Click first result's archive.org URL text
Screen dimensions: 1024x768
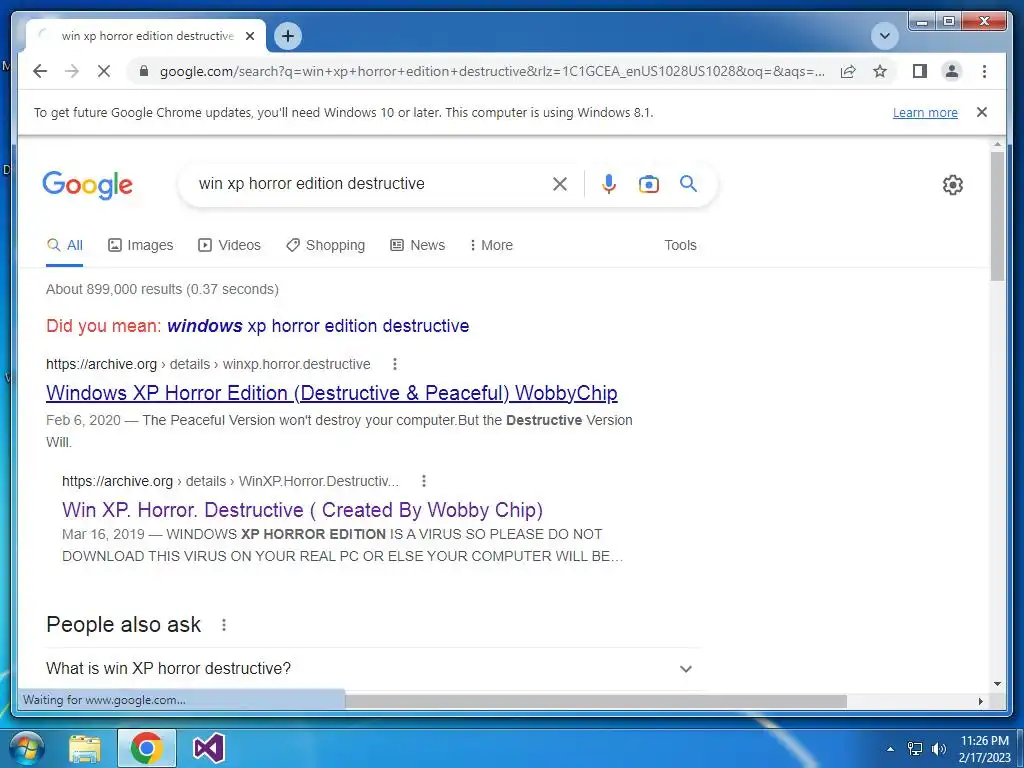(x=208, y=364)
